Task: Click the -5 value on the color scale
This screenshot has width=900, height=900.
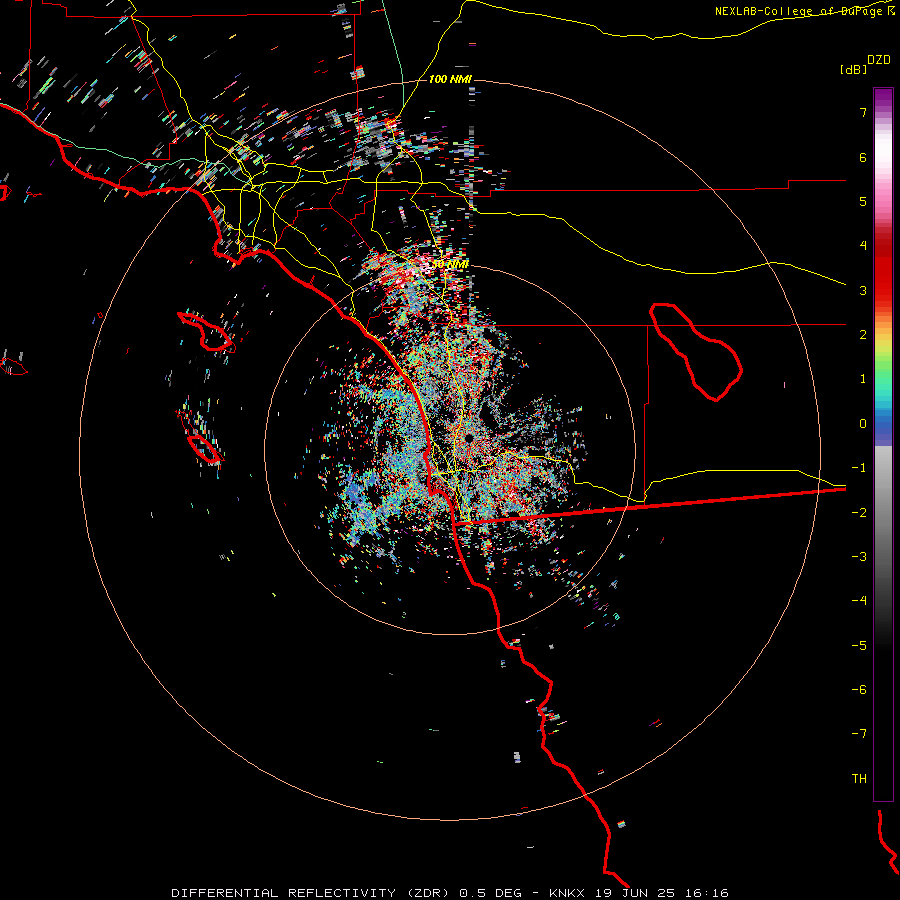Action: click(x=859, y=646)
